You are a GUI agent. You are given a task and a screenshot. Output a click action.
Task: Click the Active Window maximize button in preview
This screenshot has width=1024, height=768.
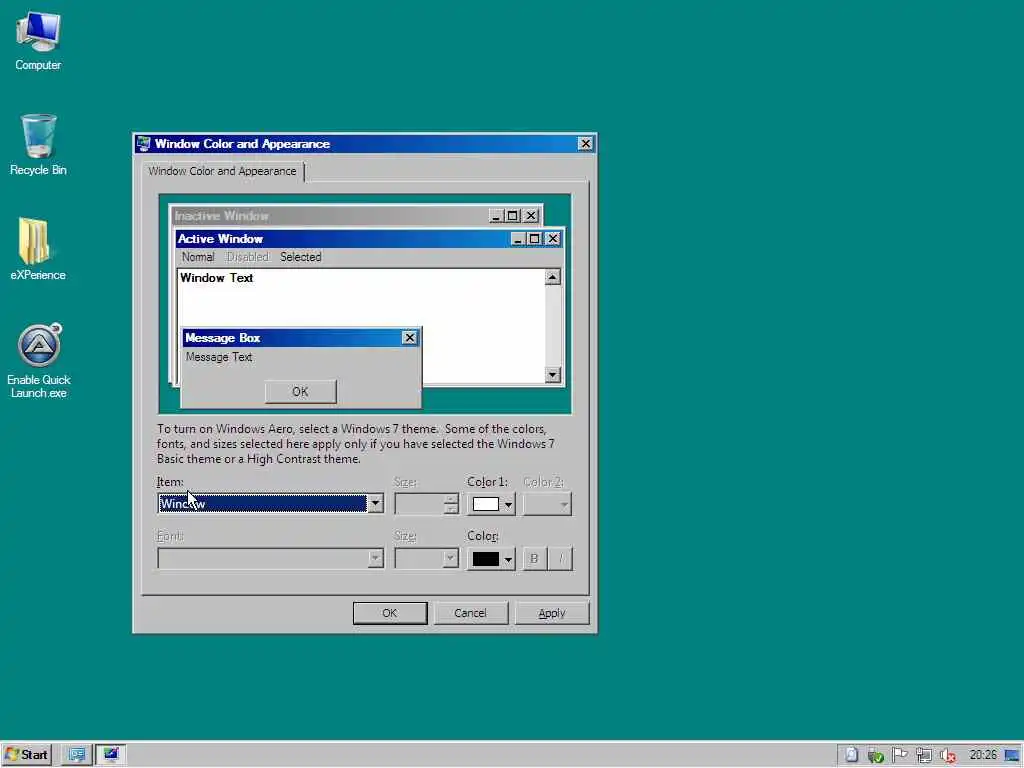(534, 239)
